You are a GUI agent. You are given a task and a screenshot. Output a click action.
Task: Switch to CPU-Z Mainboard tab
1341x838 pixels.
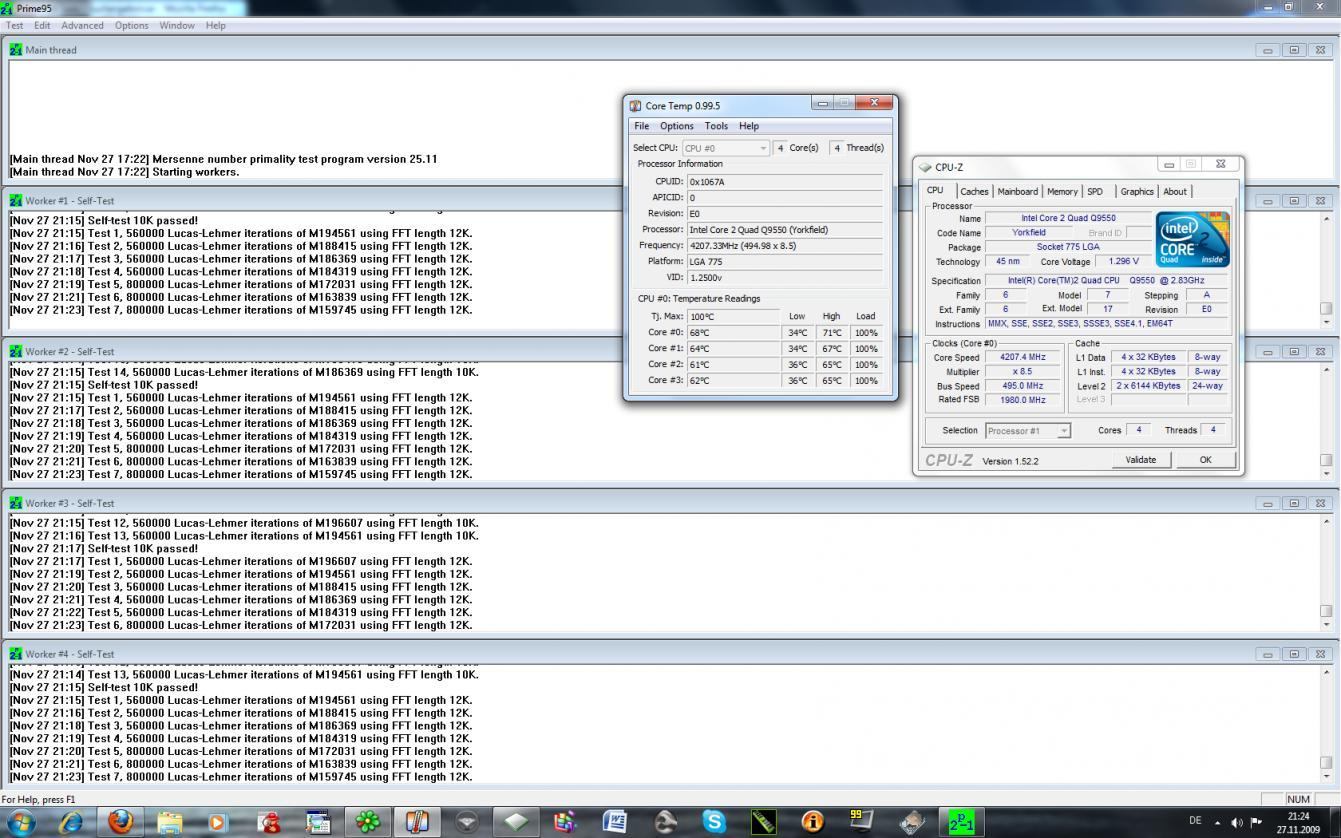pos(1017,192)
